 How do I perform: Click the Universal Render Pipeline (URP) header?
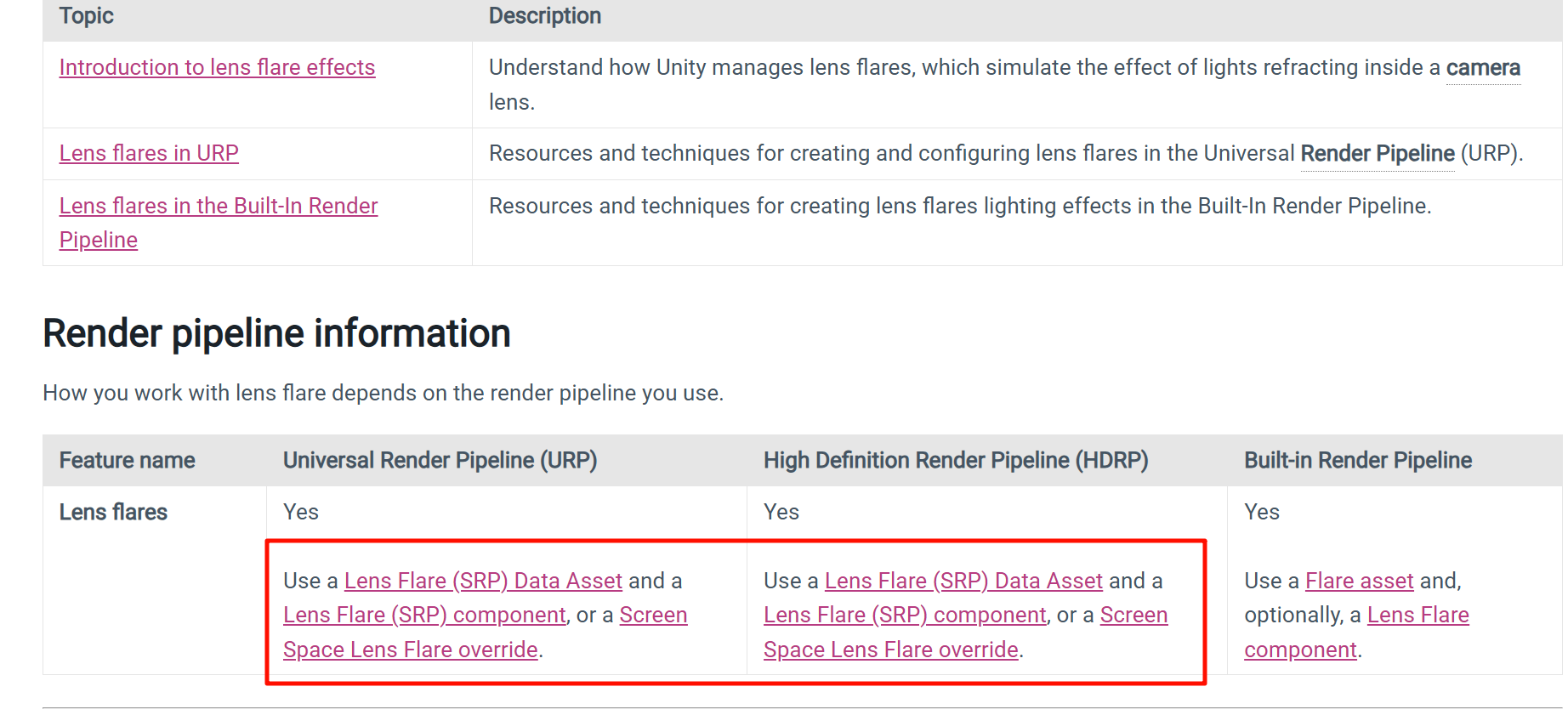coord(440,460)
